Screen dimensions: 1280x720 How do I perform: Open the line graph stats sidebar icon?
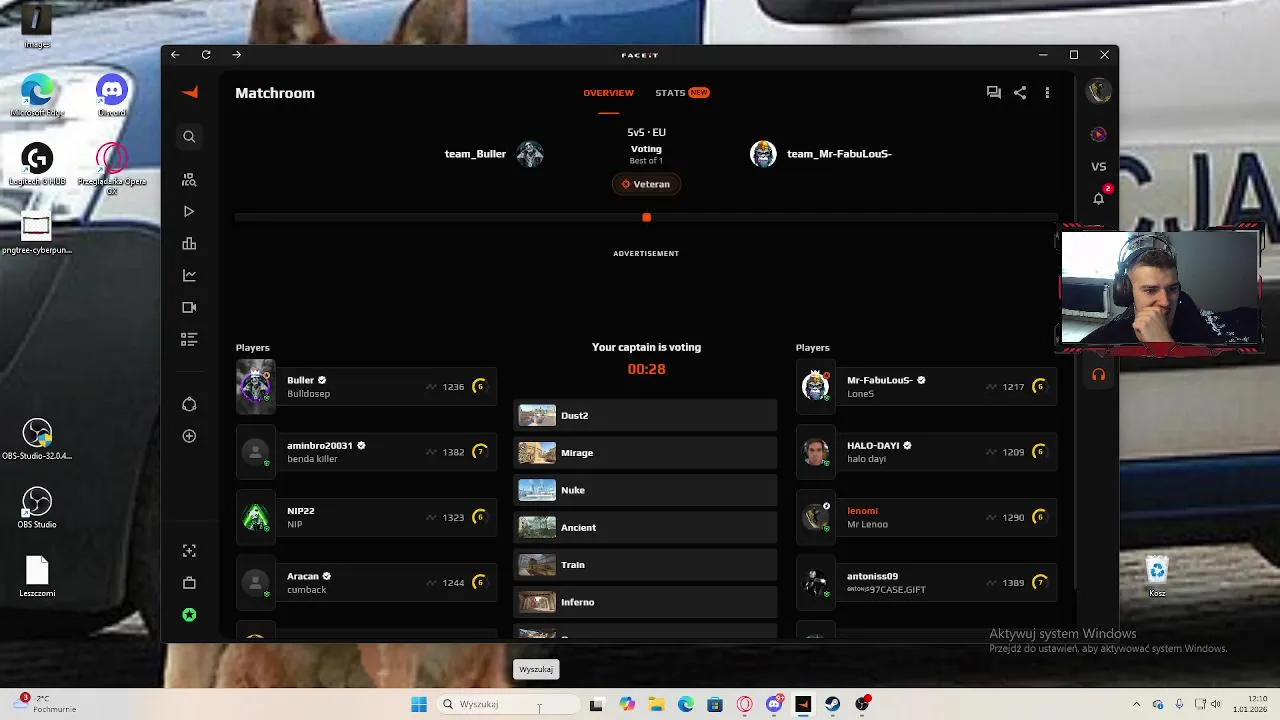pos(189,275)
